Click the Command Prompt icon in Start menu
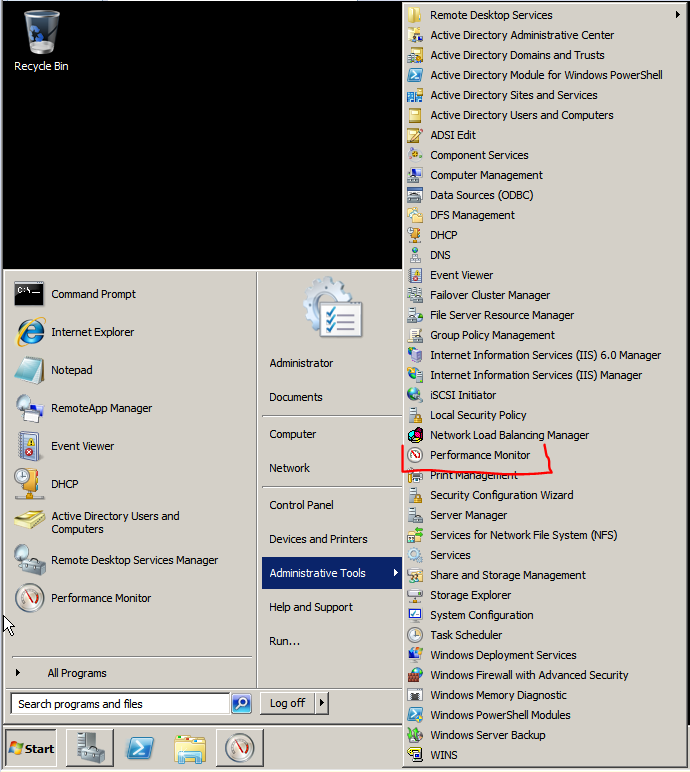This screenshot has width=690, height=772. click(29, 293)
